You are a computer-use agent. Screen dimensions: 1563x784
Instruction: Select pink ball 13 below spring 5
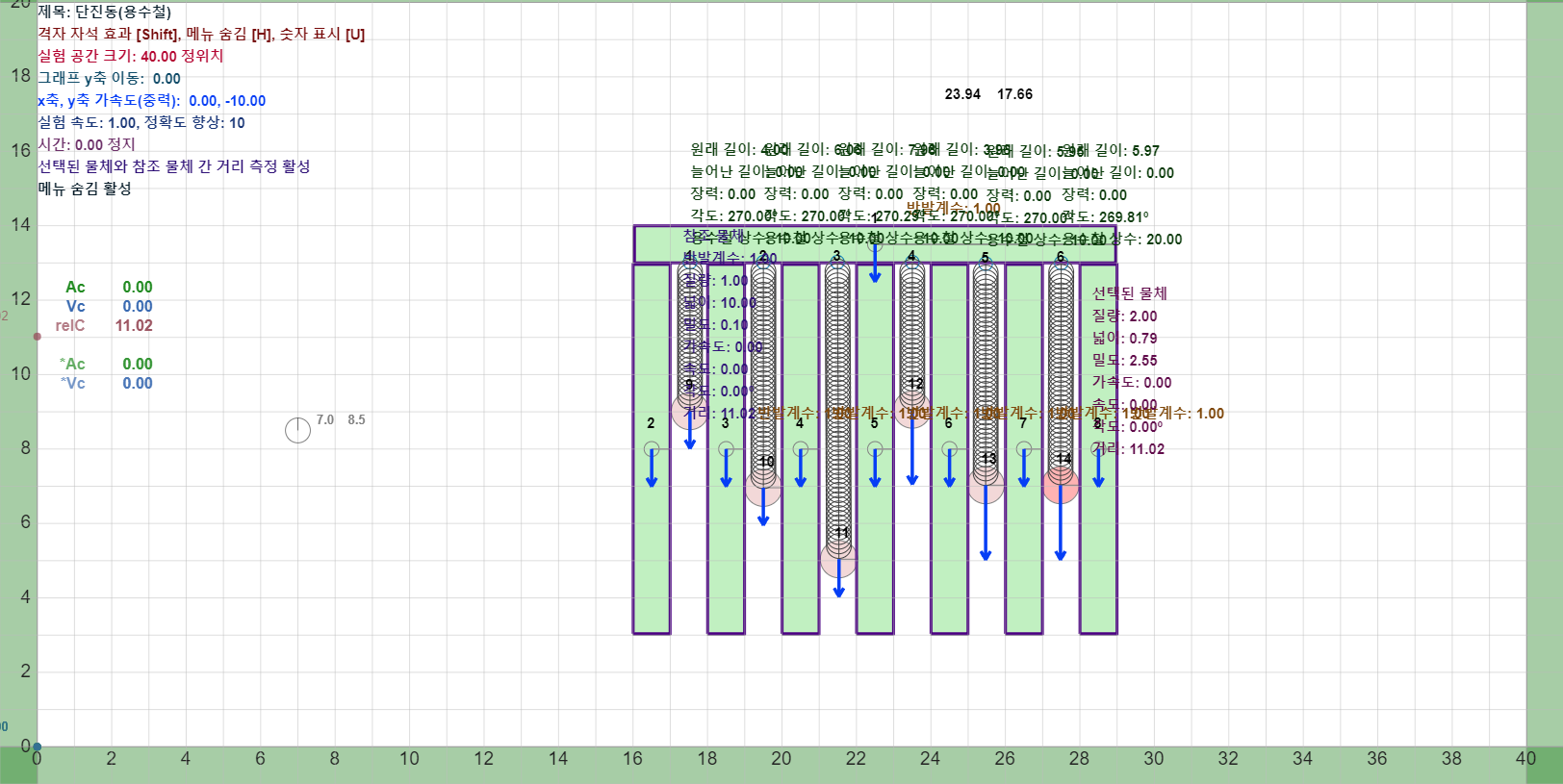pyautogui.click(x=986, y=486)
